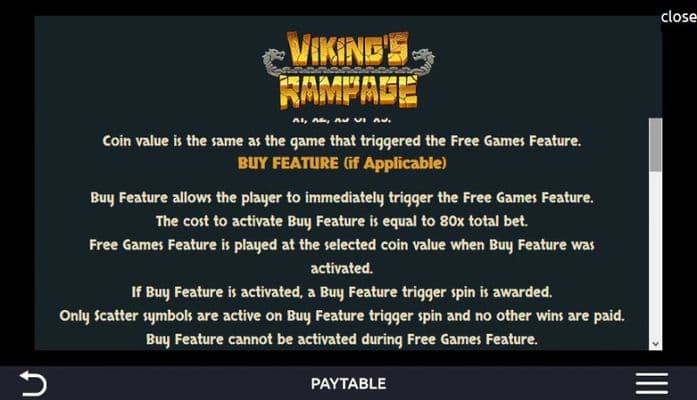Click the empty scrollbar track below thumb

point(655,255)
